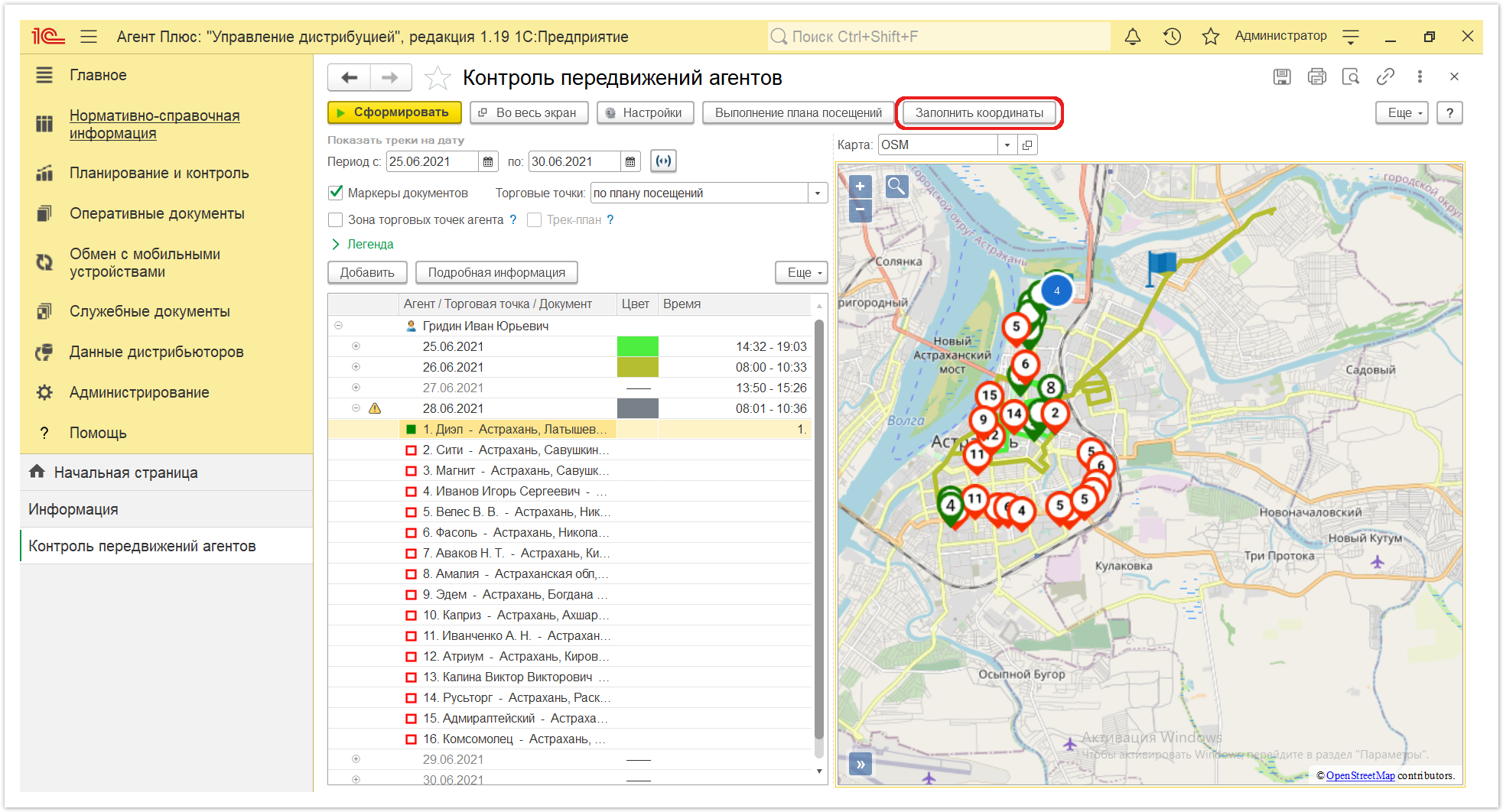Save report with the diskette icon
The image size is (1503, 812).
1282,76
